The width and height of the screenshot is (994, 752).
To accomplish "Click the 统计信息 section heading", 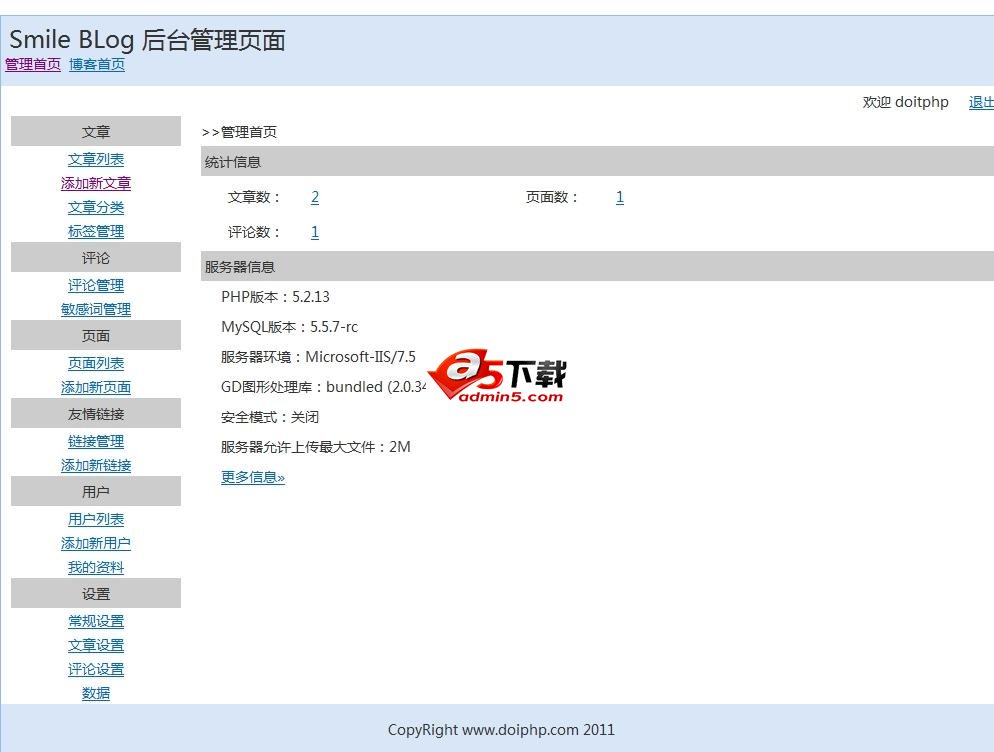I will coord(597,161).
